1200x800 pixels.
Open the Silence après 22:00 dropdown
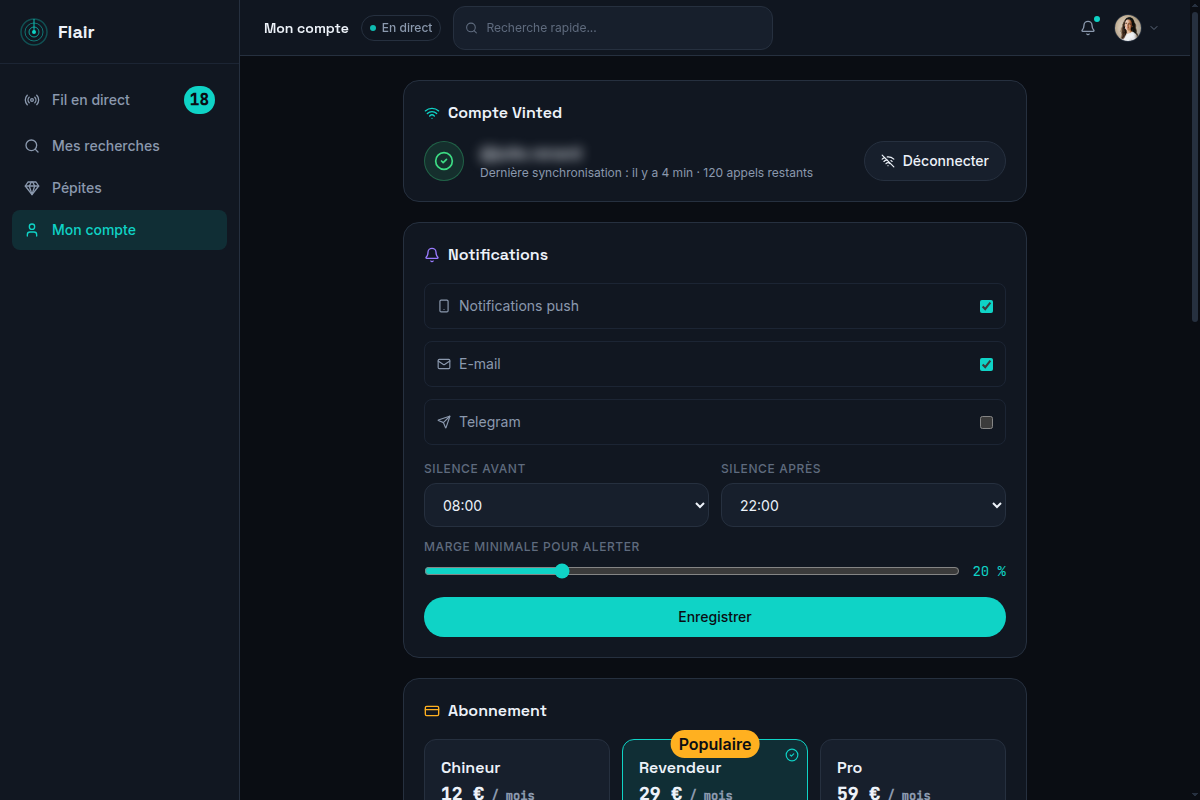(x=863, y=505)
